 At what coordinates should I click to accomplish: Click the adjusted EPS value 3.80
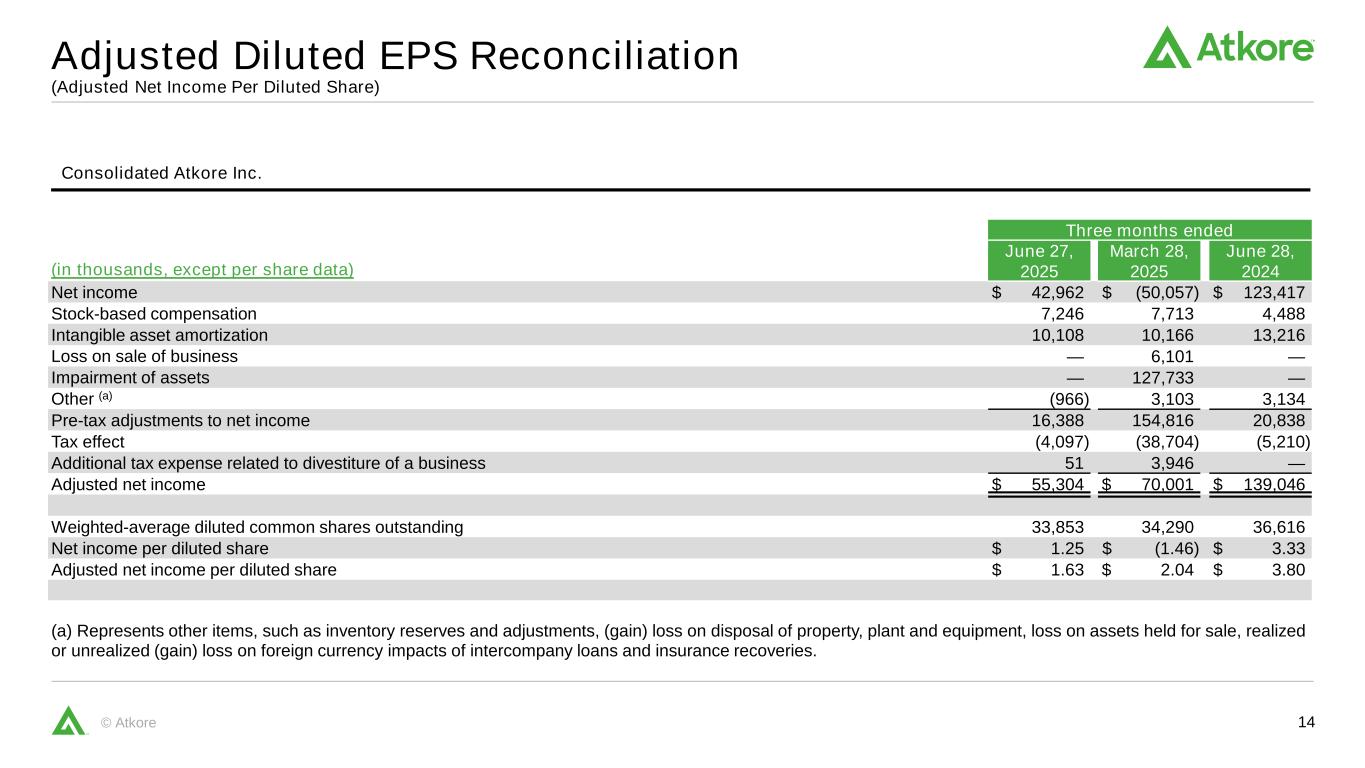pyautogui.click(x=1288, y=570)
